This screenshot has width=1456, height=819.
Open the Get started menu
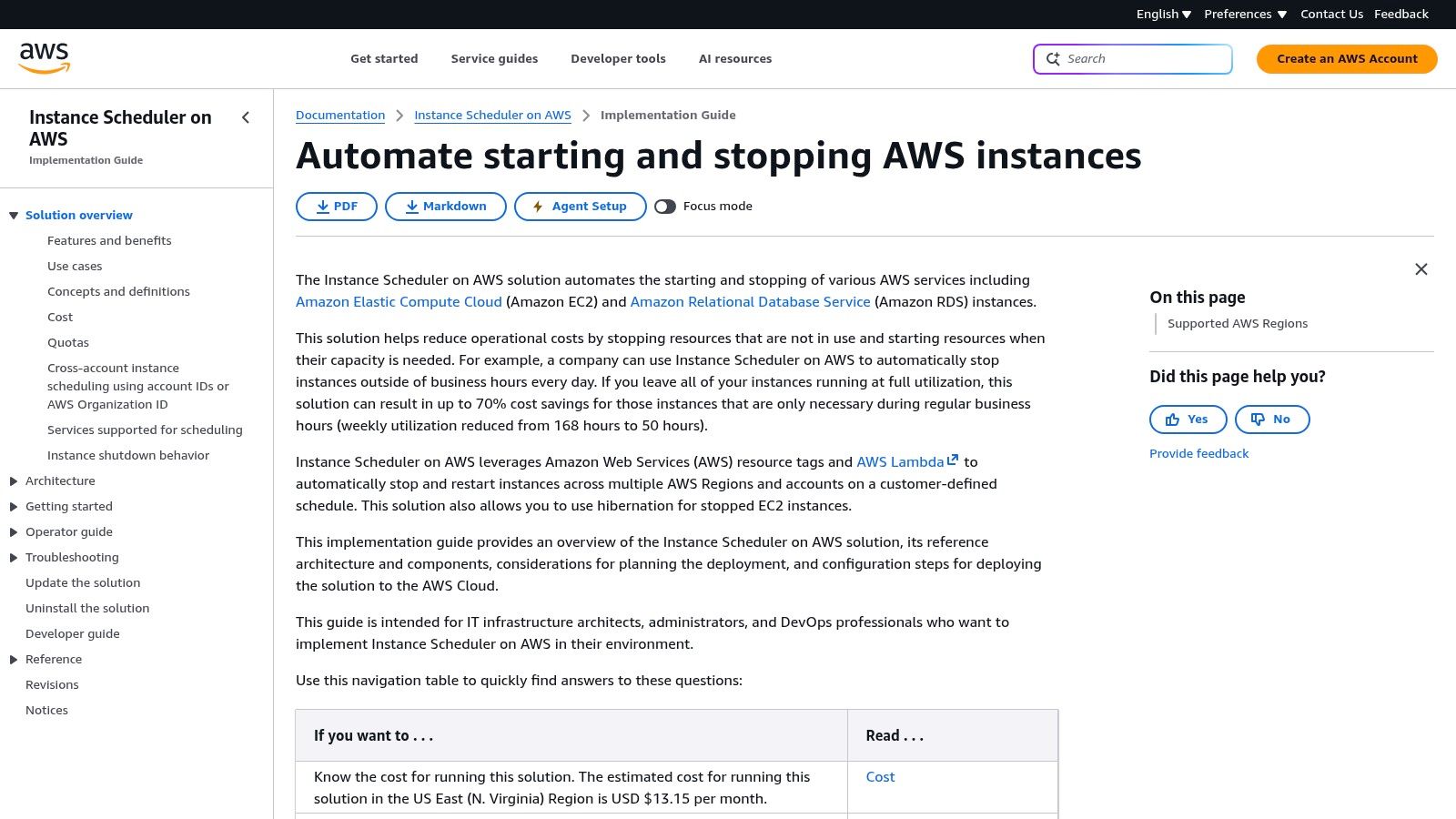point(384,59)
